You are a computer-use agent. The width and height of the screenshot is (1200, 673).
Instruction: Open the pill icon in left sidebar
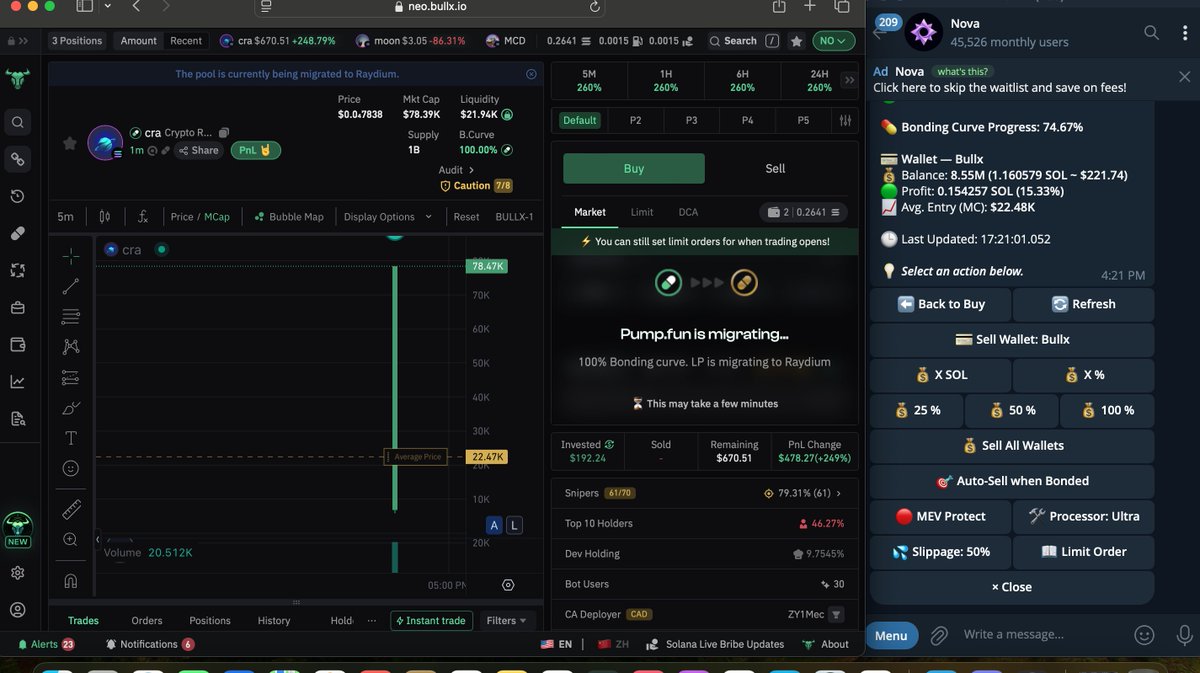click(x=18, y=233)
